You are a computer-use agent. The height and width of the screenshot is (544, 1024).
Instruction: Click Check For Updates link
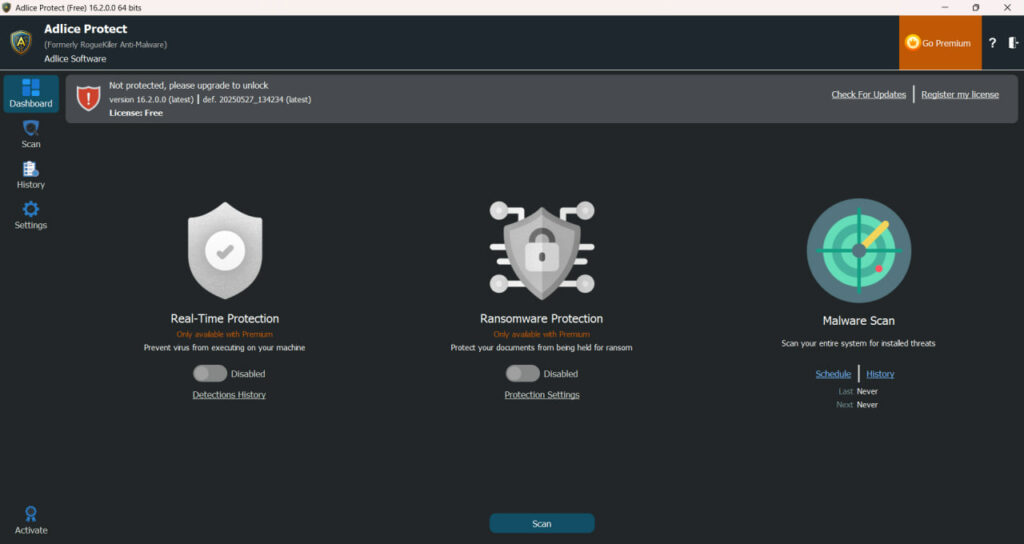pyautogui.click(x=868, y=95)
